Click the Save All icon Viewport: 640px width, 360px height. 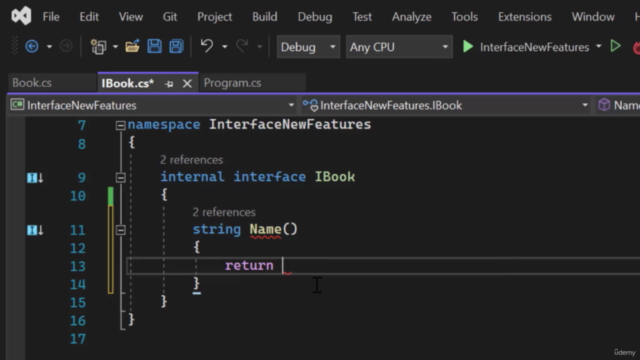pyautogui.click(x=176, y=47)
